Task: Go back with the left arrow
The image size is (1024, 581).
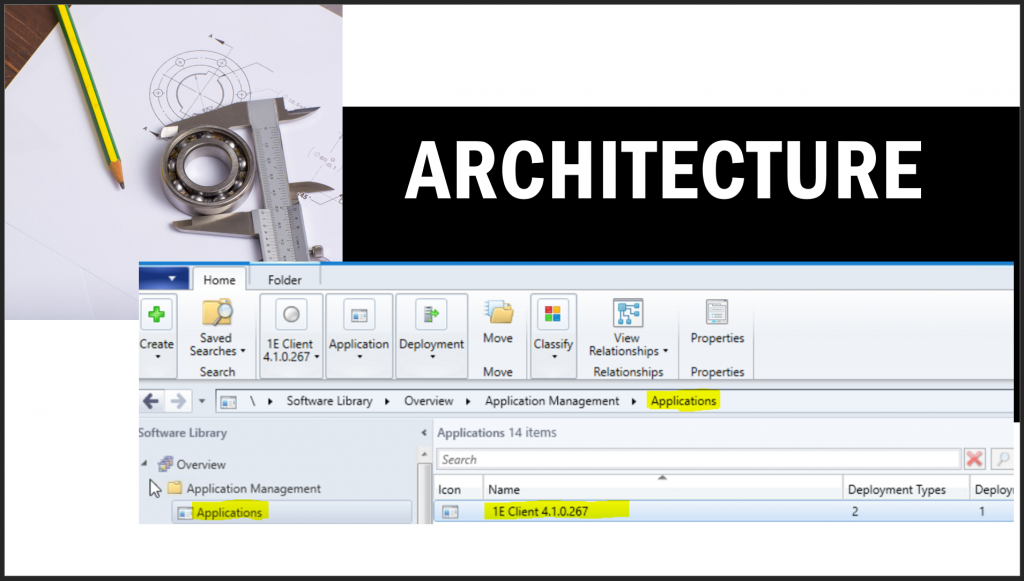Action: (151, 401)
